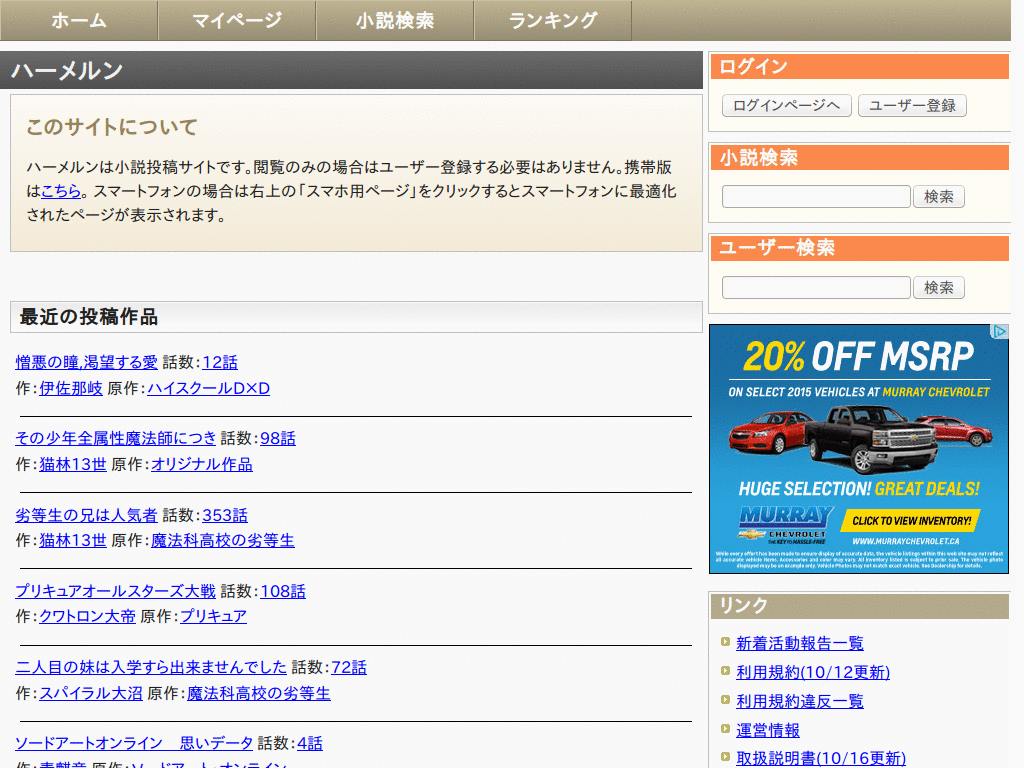This screenshot has width=1024, height=768.
Task: Click the Murray Chevrolet advertisement banner
Action: (858, 450)
